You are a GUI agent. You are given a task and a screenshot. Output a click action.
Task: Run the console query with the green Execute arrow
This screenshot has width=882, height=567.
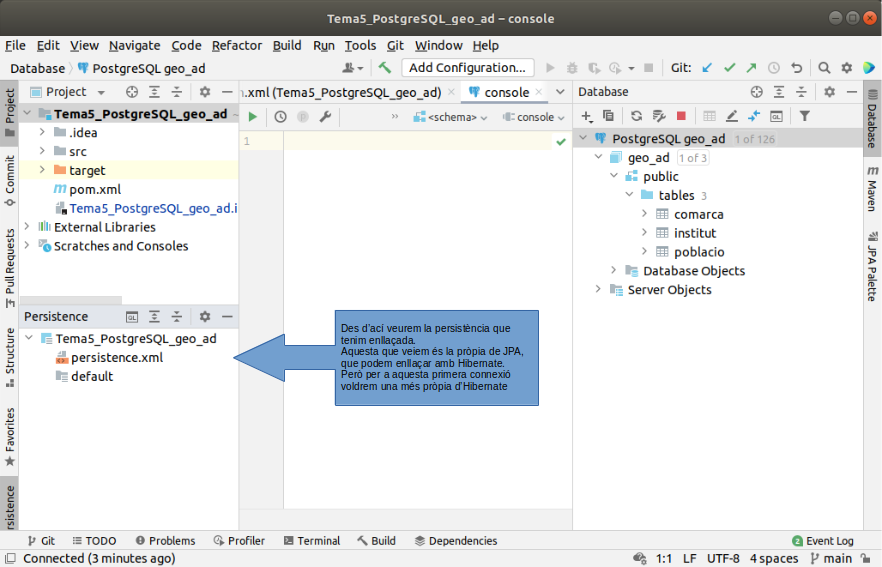(253, 116)
